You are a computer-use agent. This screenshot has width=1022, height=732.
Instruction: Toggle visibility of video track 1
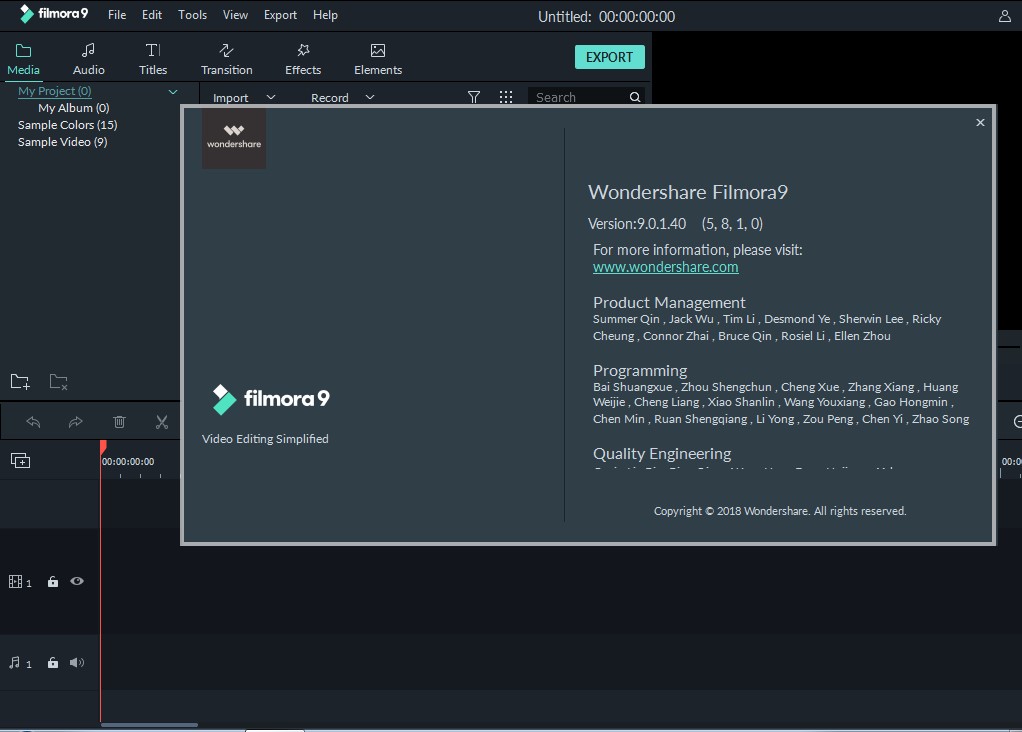(77, 581)
